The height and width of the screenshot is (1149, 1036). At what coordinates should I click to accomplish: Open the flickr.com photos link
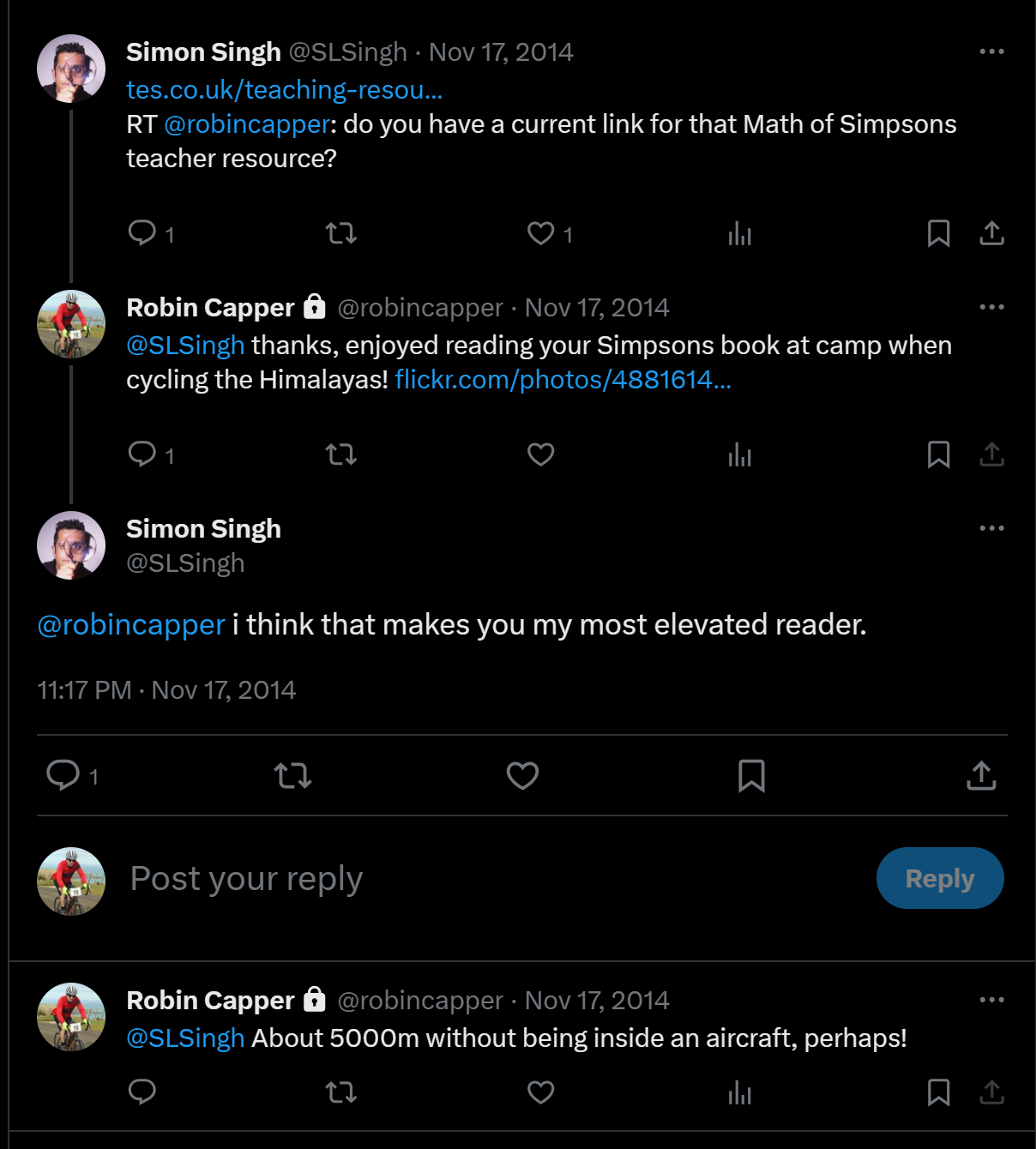click(563, 380)
